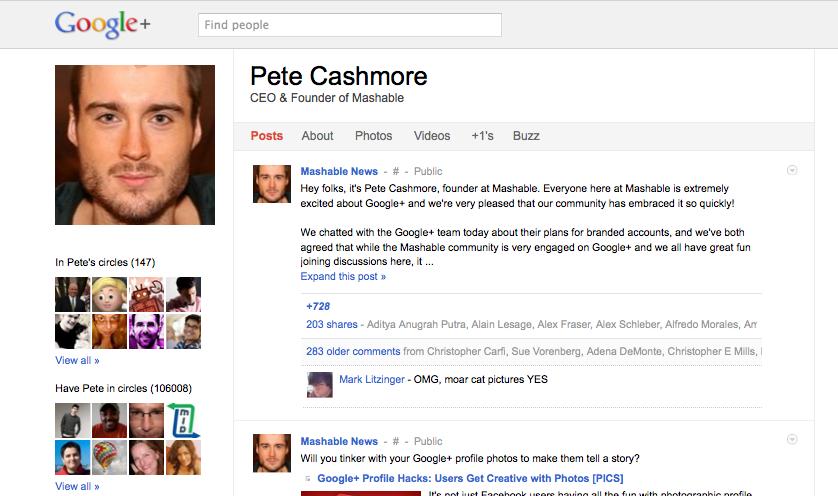The height and width of the screenshot is (496, 838).
Task: Click 'In Pete's circles (147)' heading
Action: [x=105, y=262]
